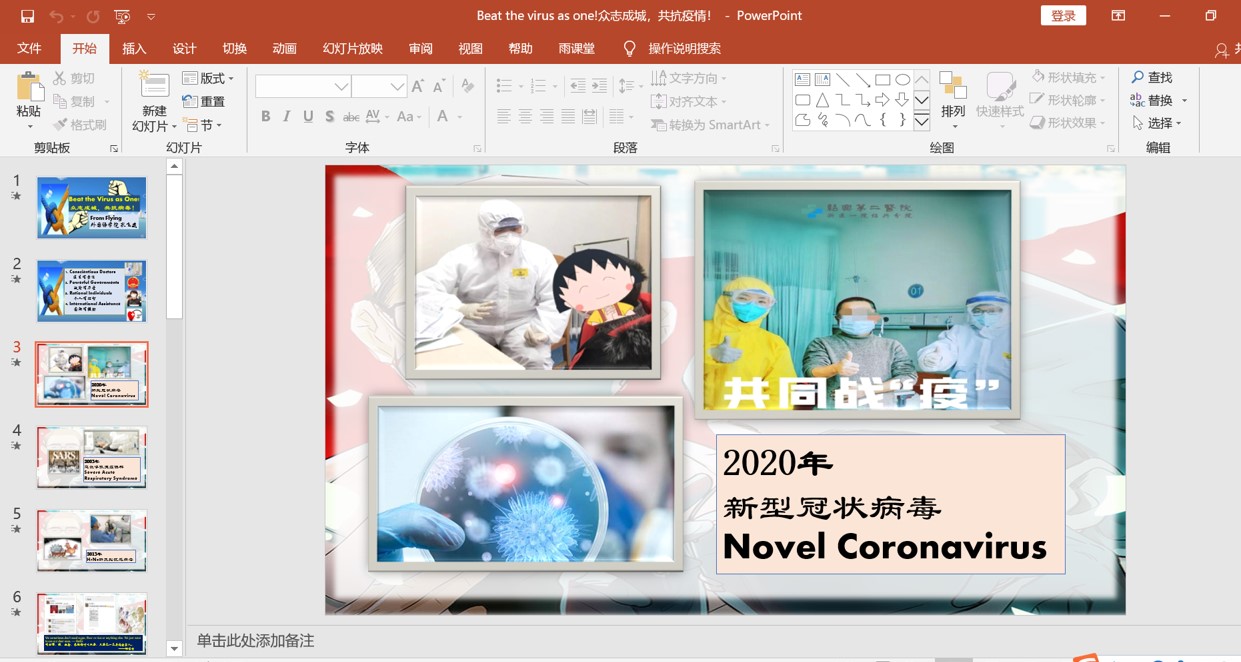The image size is (1241, 662).
Task: Select slide 4 thumbnail about SARS
Action: click(92, 457)
